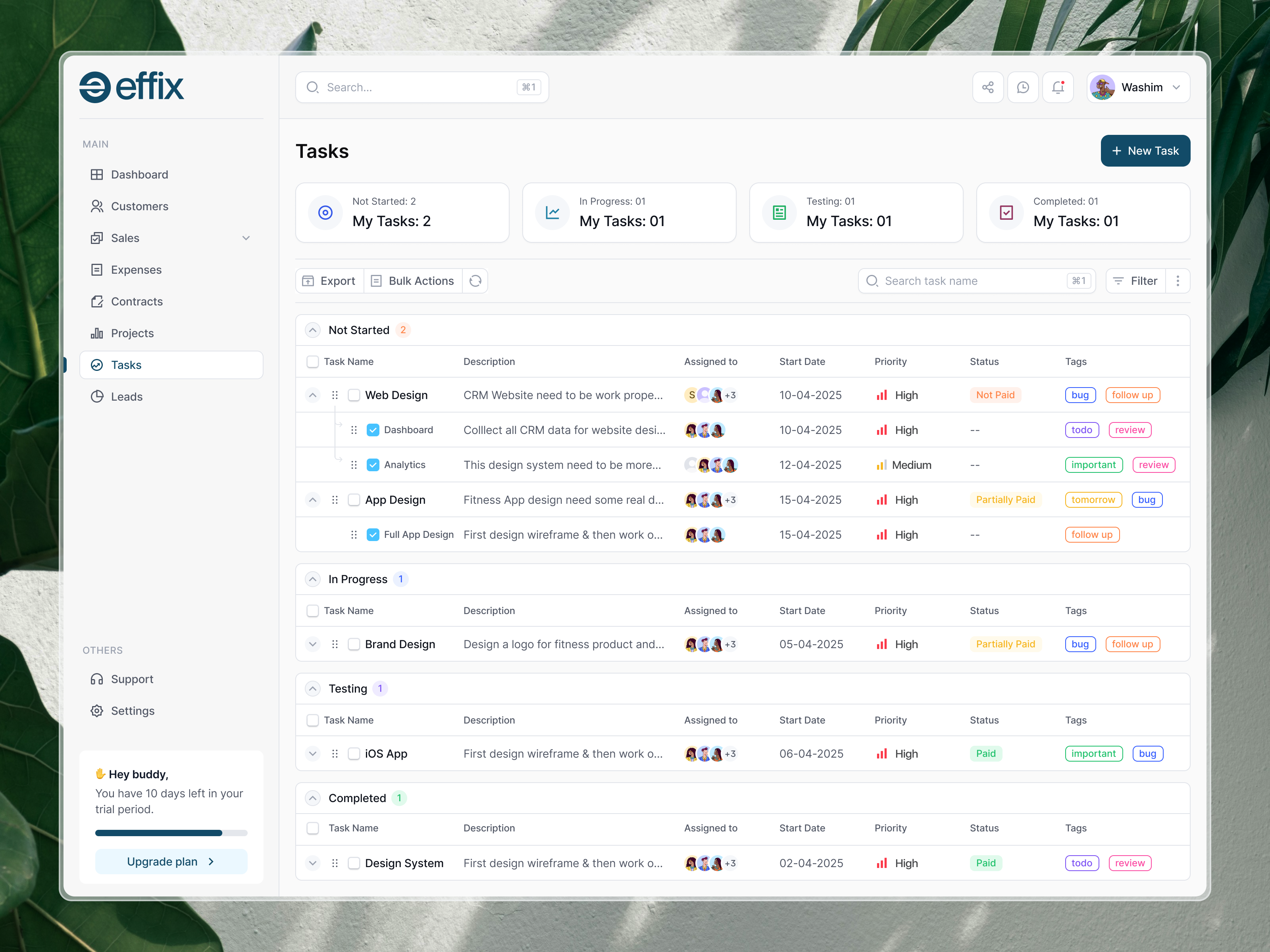Select Leads in the sidebar
Viewport: 1270px width, 952px height.
point(127,396)
